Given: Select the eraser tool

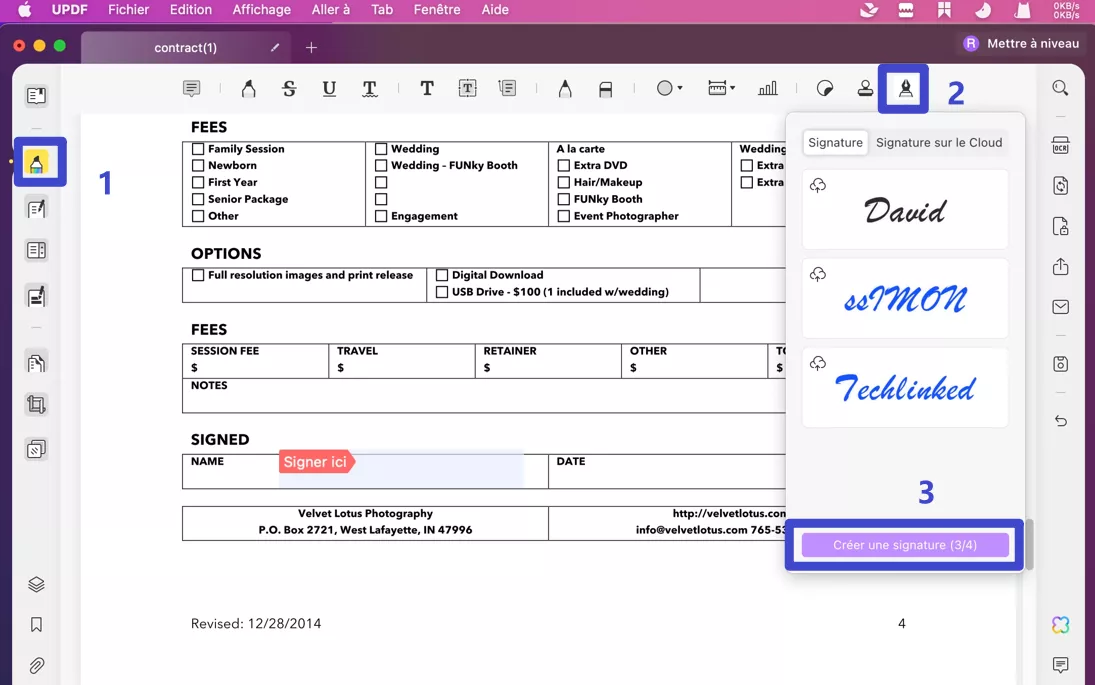Looking at the screenshot, I should pos(605,88).
